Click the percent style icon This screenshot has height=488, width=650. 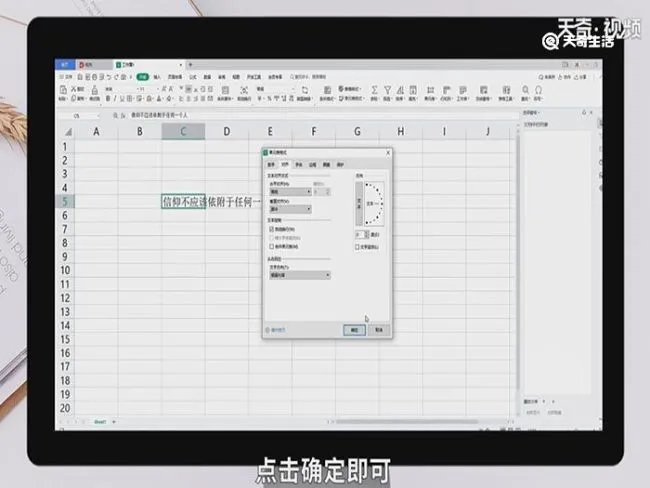coord(269,99)
